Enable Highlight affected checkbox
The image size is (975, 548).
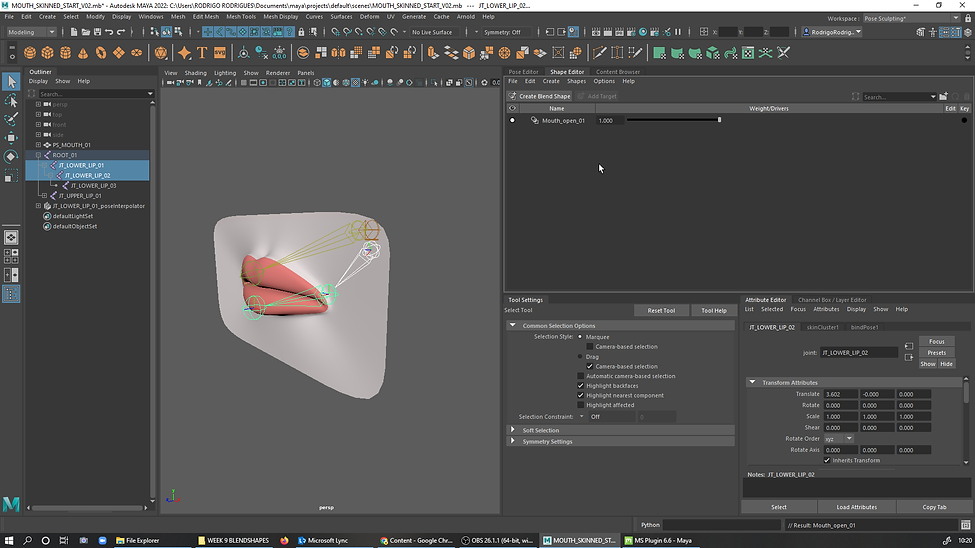click(581, 405)
